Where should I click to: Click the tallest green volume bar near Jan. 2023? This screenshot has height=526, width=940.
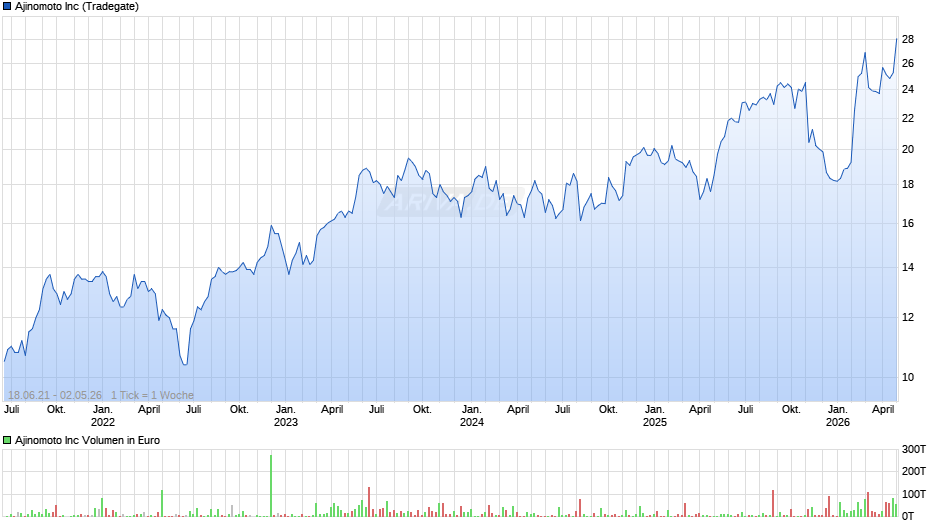(x=271, y=486)
